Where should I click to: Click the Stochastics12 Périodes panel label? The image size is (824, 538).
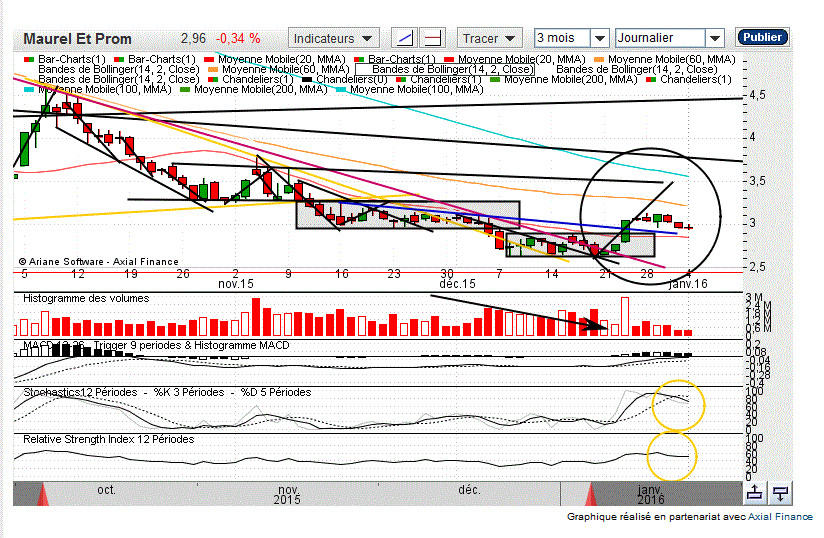tap(167, 392)
